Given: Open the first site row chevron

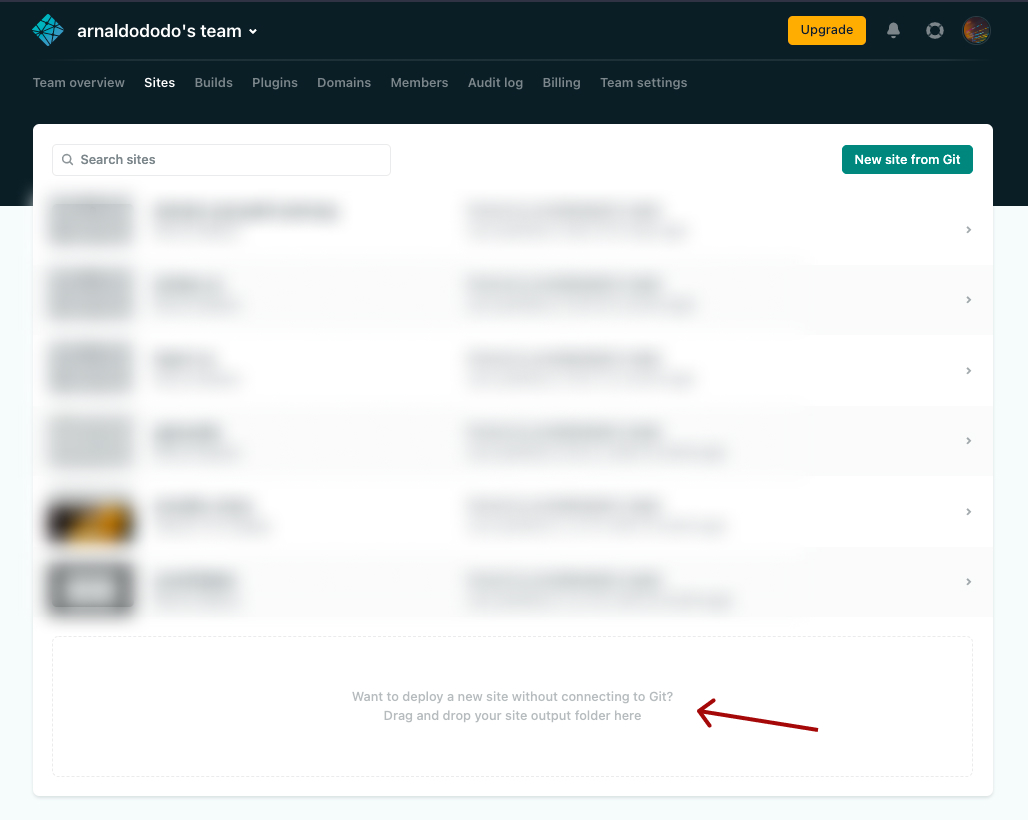Looking at the screenshot, I should 968,229.
